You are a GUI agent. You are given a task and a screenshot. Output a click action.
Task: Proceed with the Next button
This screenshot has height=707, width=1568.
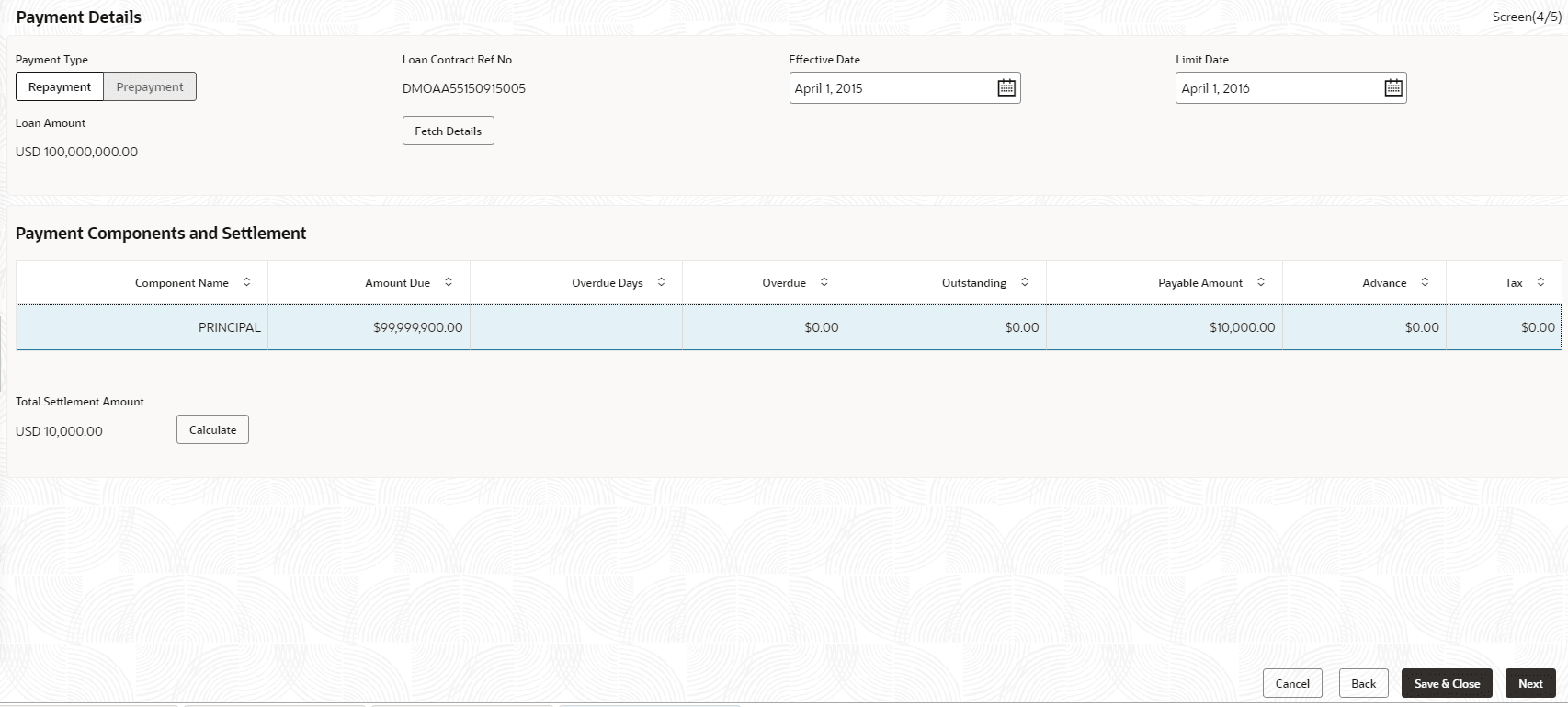tap(1530, 683)
